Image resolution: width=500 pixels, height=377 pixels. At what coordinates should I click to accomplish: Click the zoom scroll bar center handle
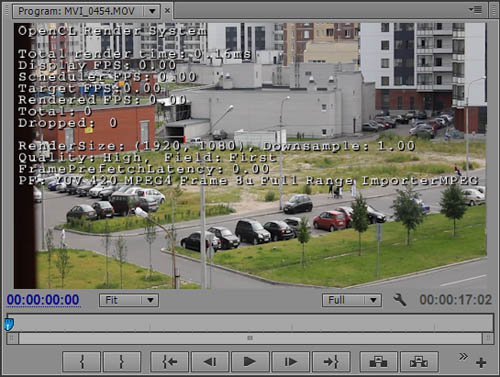tap(250, 338)
